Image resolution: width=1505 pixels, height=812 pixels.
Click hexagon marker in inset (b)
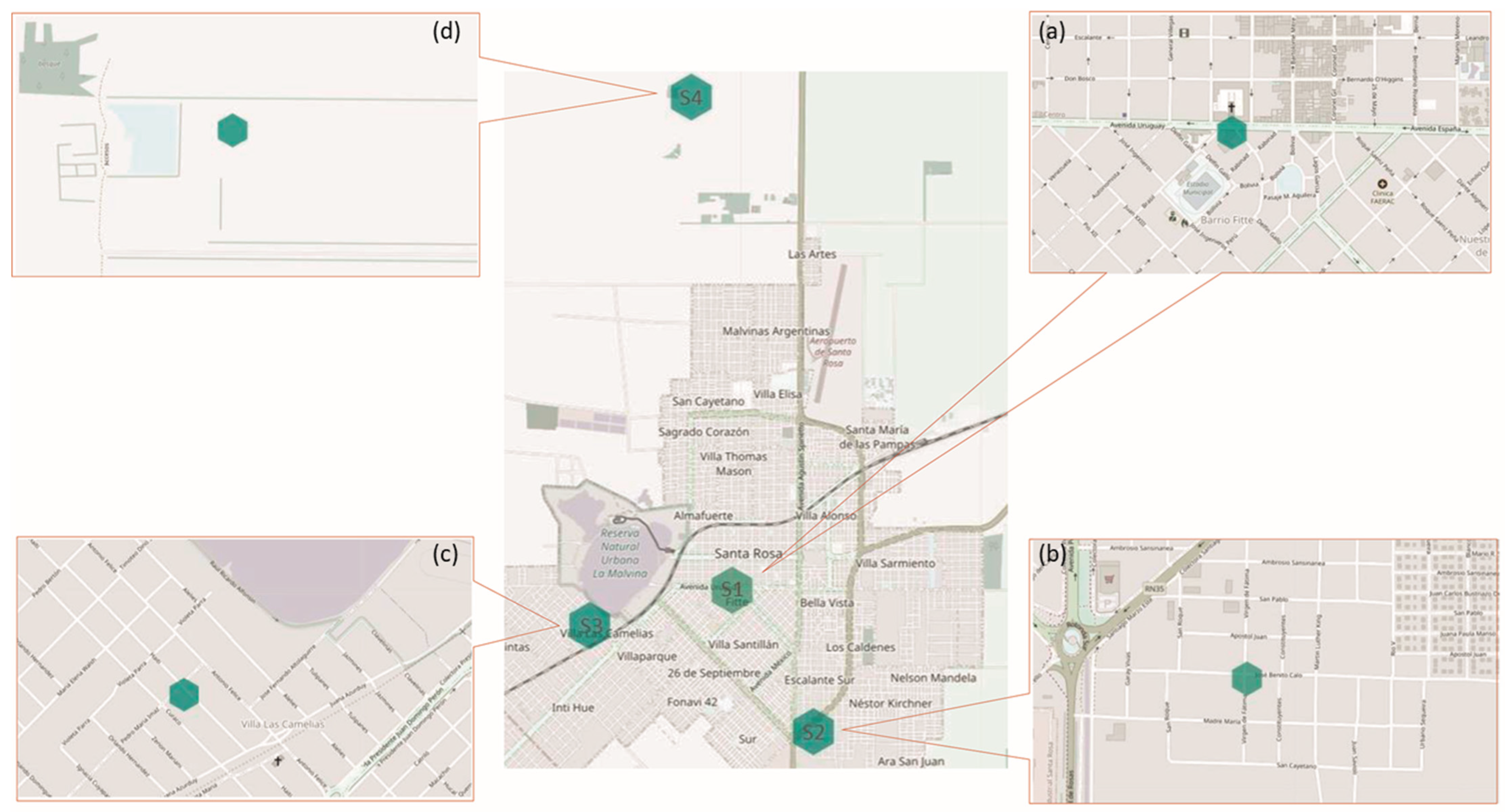(1247, 679)
